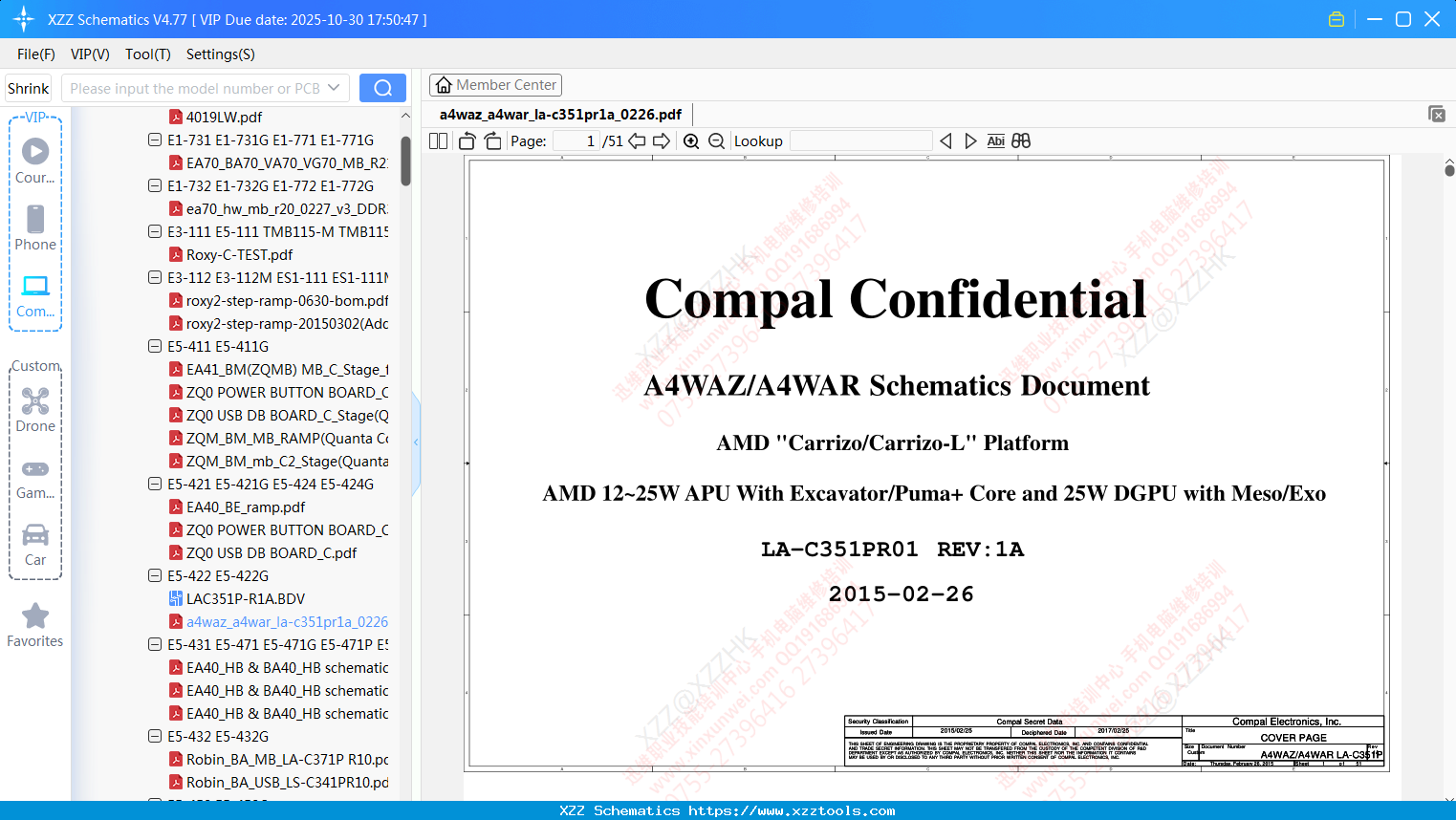Collapse the E1-732 E1-732G tree group
This screenshot has width=1456, height=820.
coord(155,185)
